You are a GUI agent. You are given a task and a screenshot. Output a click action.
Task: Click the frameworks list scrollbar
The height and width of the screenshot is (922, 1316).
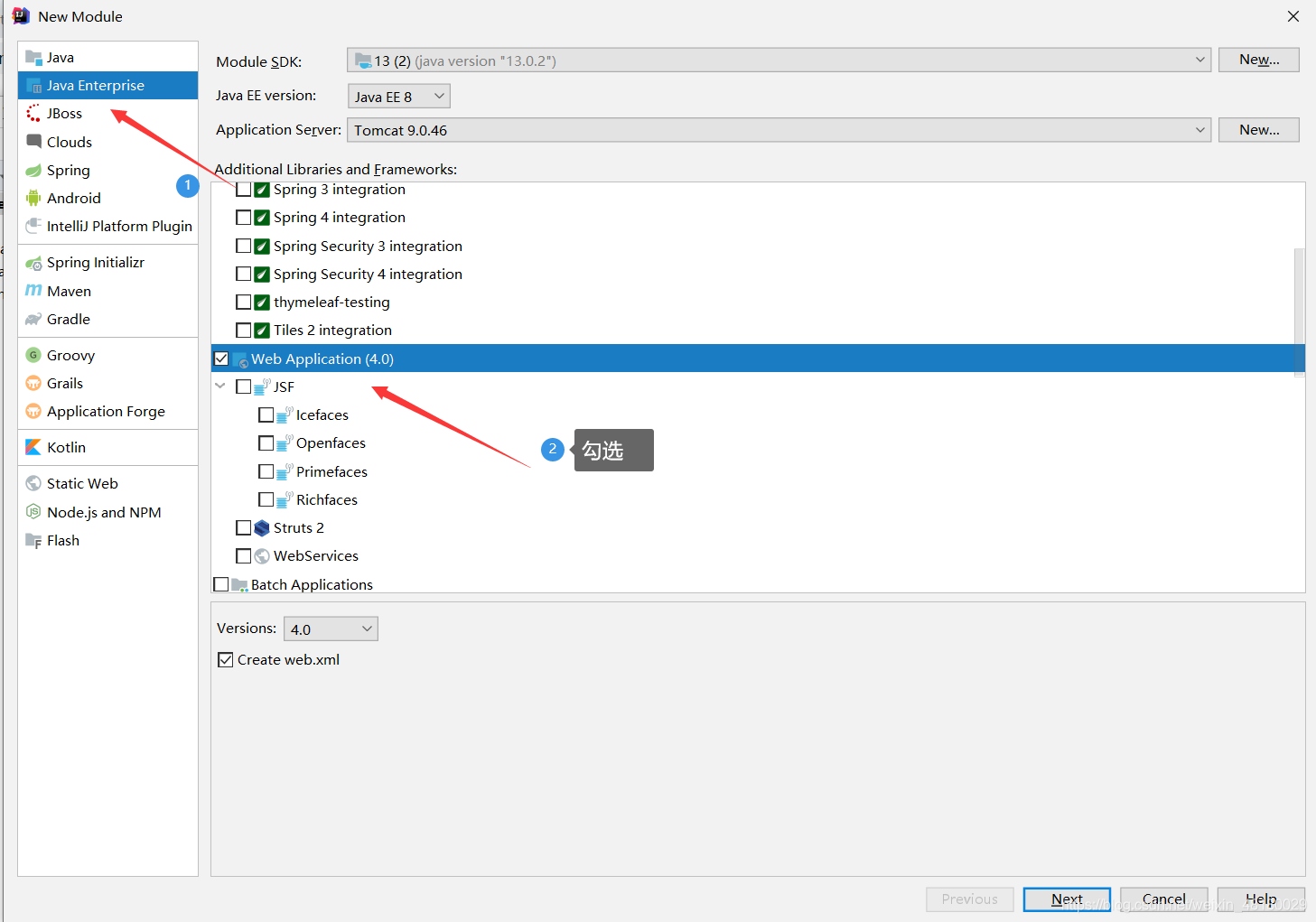pos(1300,312)
